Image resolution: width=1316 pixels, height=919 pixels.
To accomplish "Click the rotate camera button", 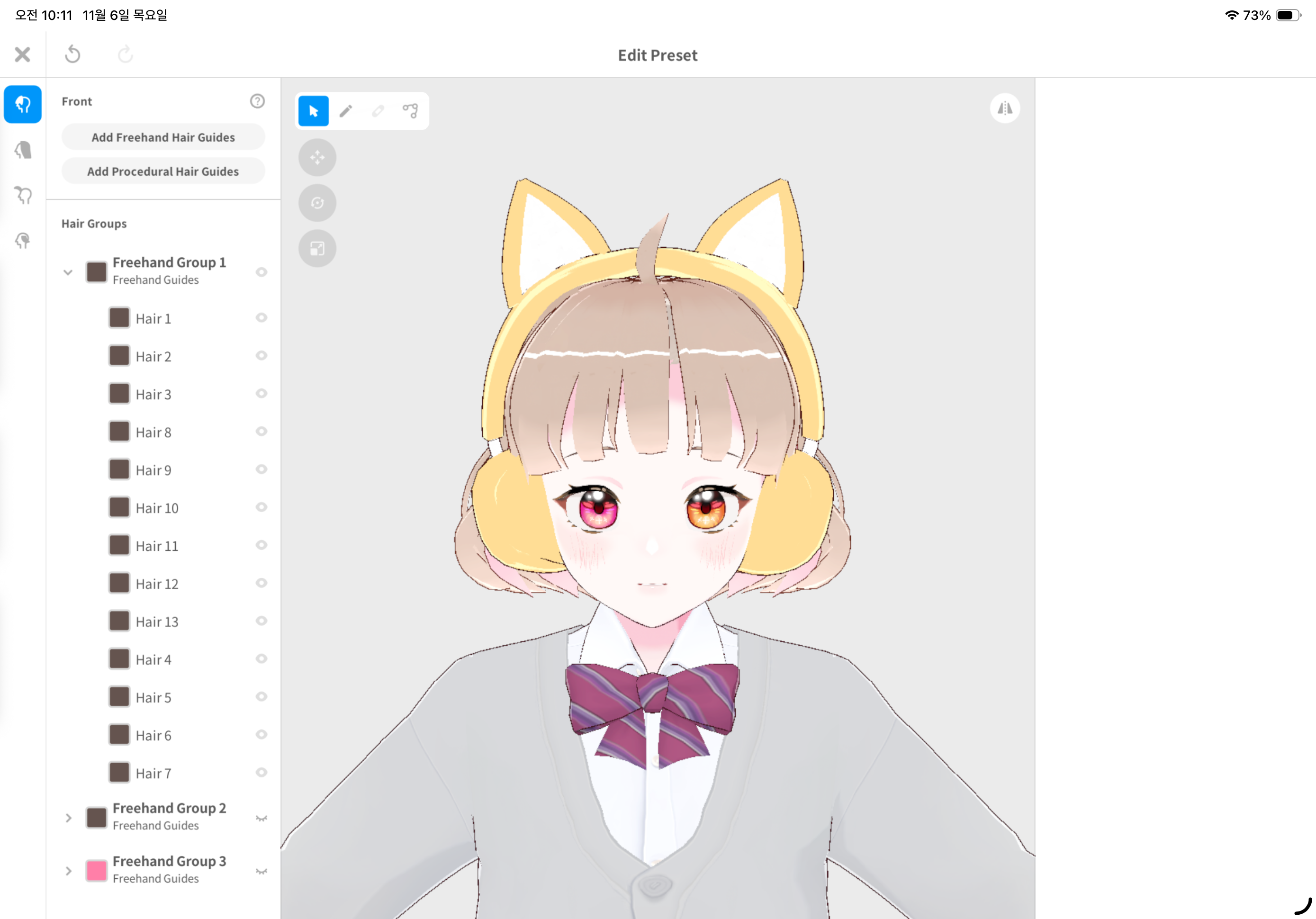I will 317,203.
